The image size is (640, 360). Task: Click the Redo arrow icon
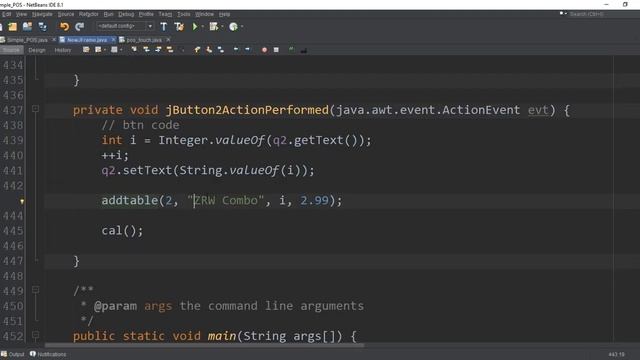pos(79,27)
